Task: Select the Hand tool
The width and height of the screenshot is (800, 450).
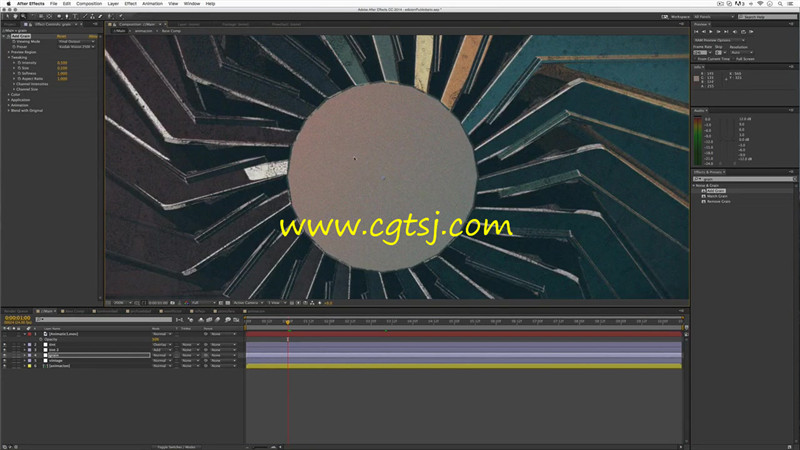Action: click(15, 16)
